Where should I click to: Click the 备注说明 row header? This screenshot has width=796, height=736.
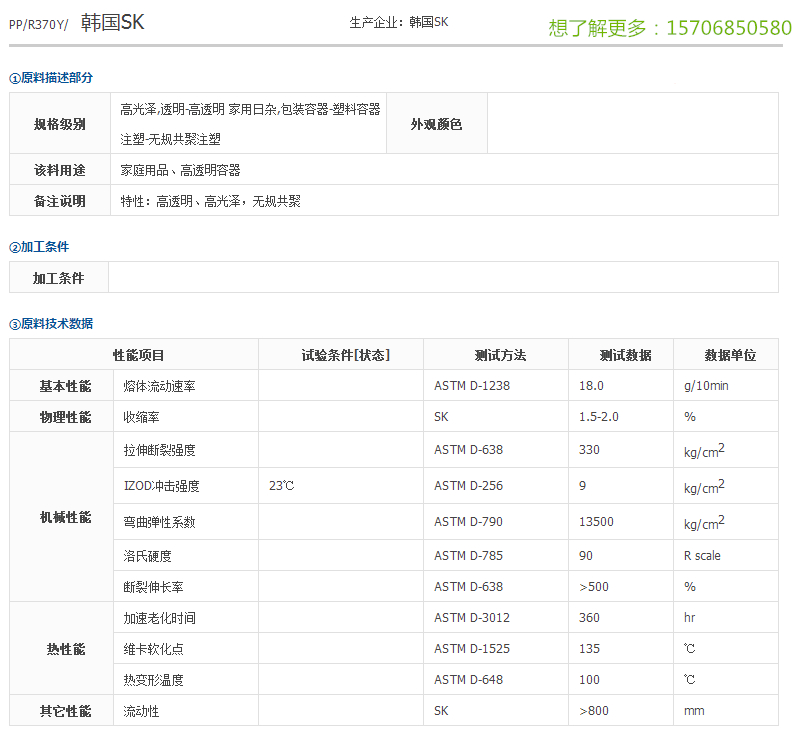pos(60,200)
